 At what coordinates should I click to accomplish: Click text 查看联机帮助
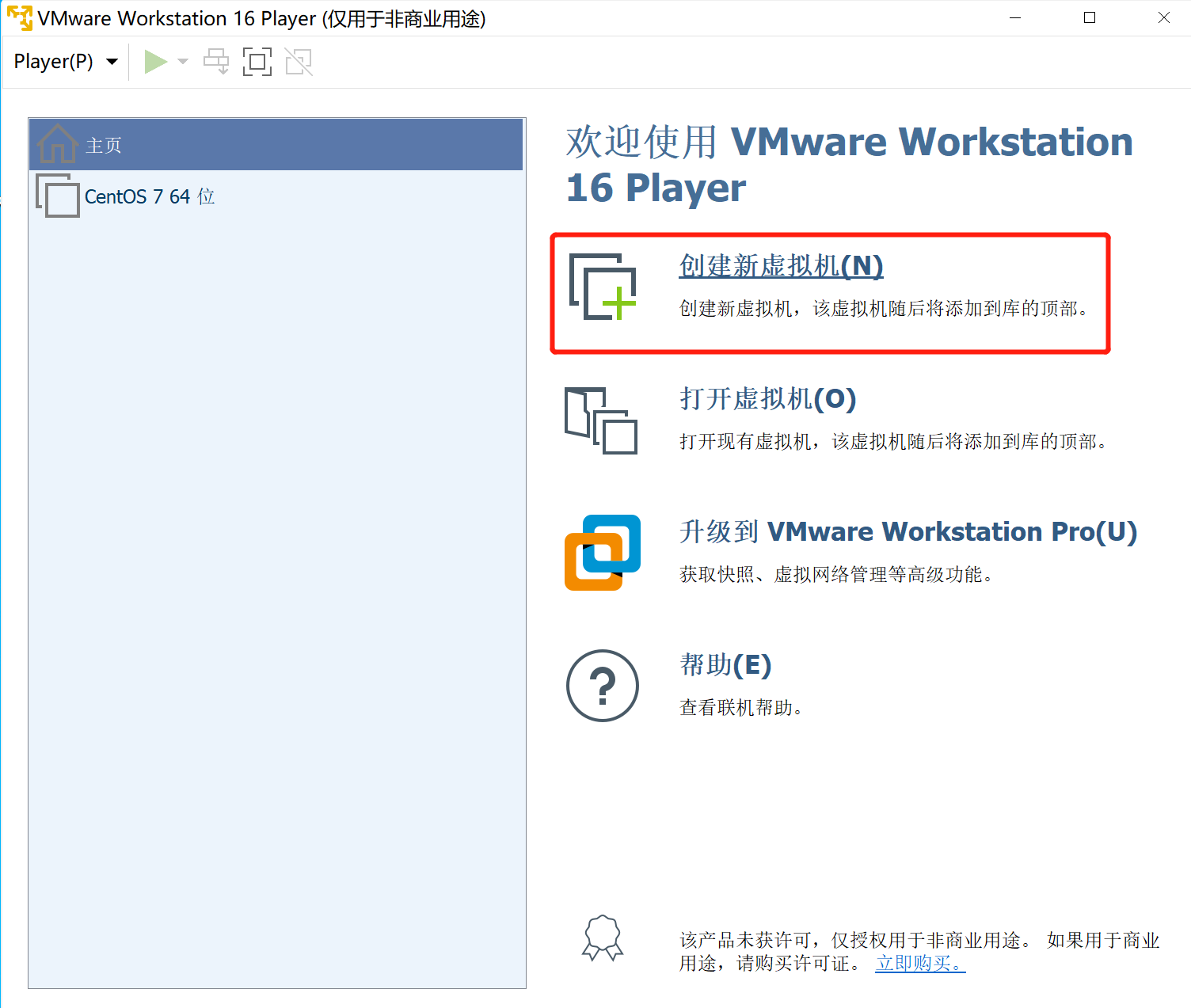point(742,708)
